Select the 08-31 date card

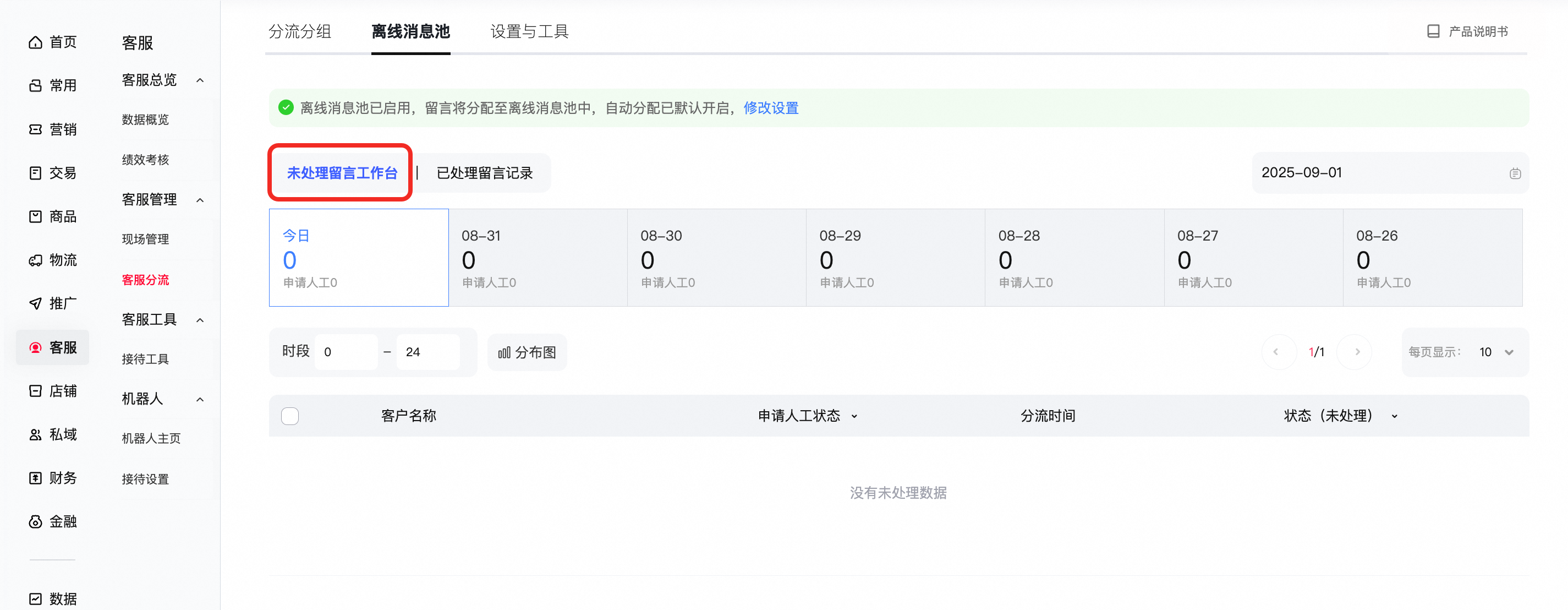[538, 258]
